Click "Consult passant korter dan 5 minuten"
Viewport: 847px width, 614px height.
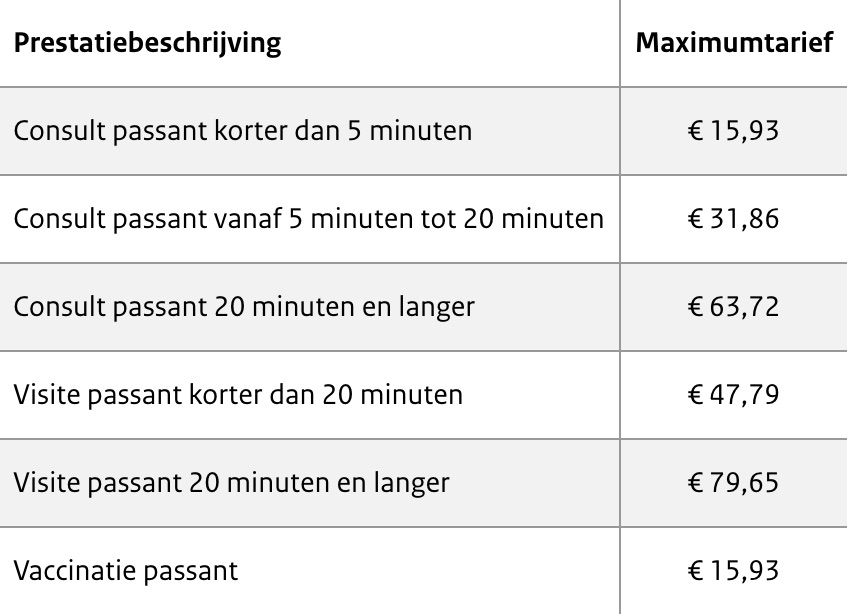tap(243, 131)
